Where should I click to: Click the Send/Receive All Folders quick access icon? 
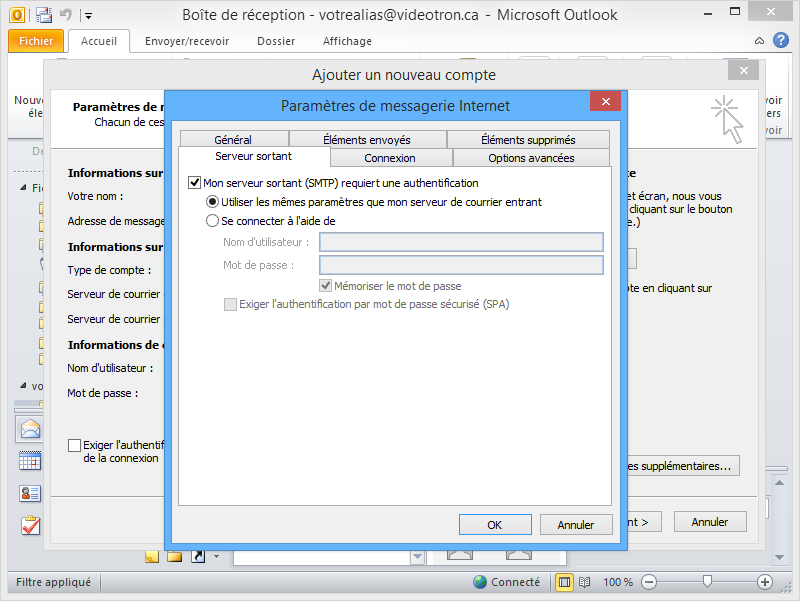pos(44,15)
